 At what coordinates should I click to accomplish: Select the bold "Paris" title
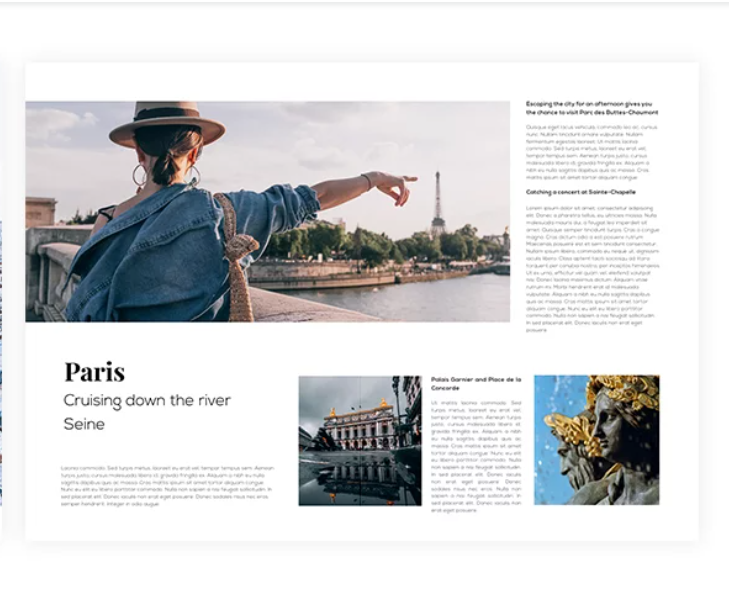click(x=95, y=372)
